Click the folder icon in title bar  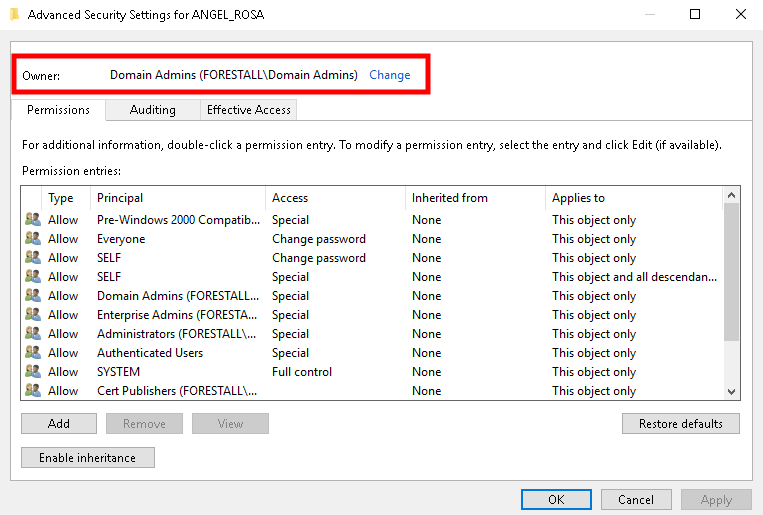point(13,15)
